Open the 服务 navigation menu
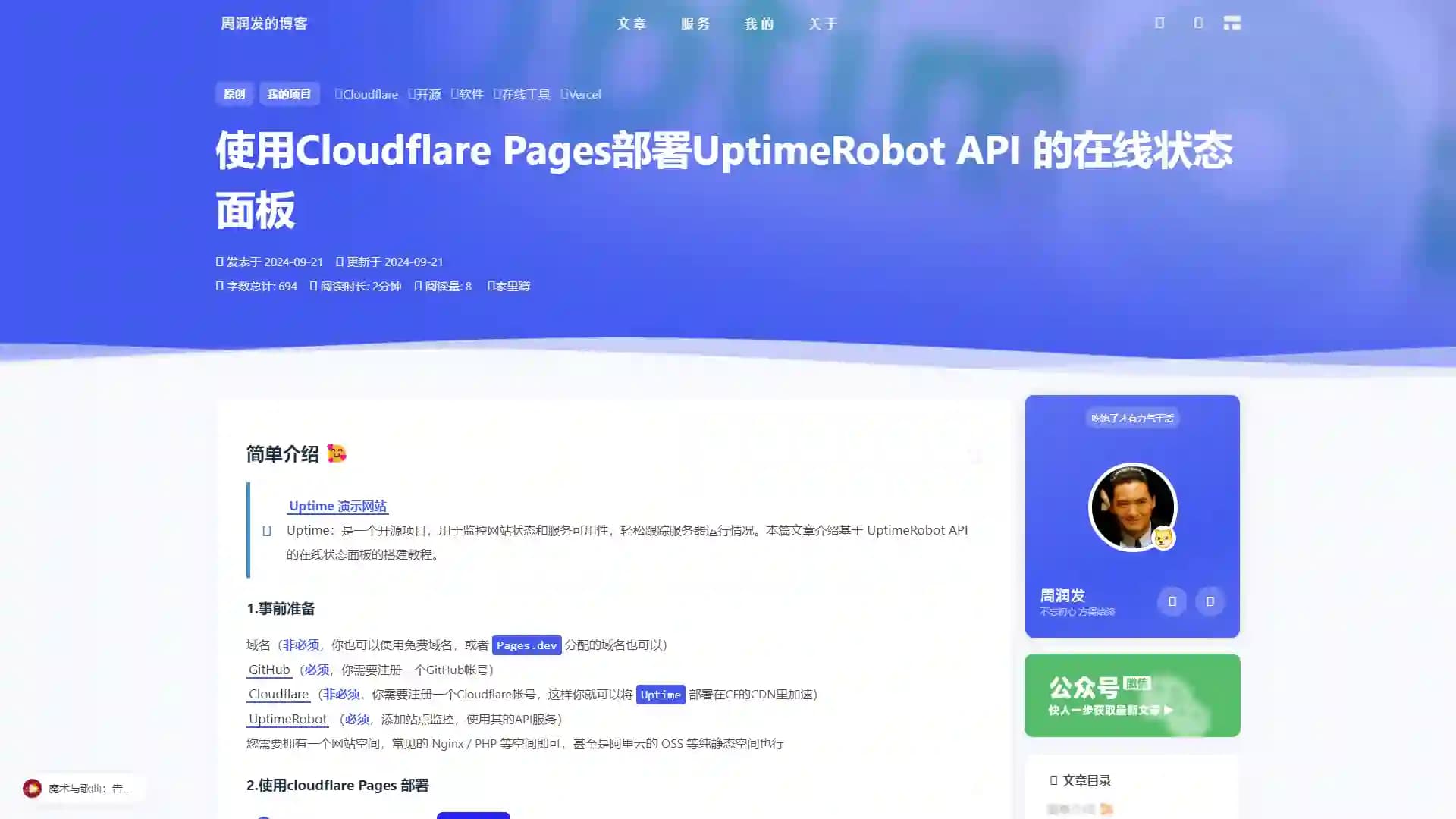The width and height of the screenshot is (1456, 819). (x=695, y=24)
